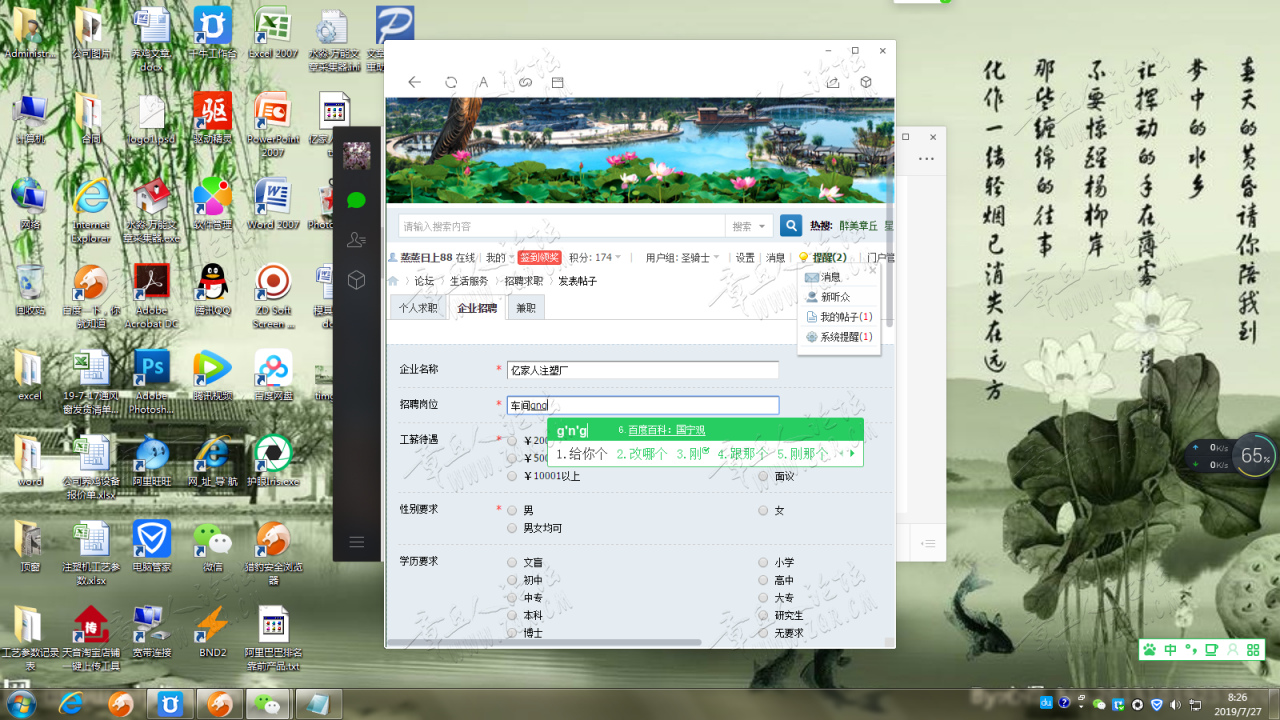Open WeChat chats via green bubble icon

coord(357,200)
